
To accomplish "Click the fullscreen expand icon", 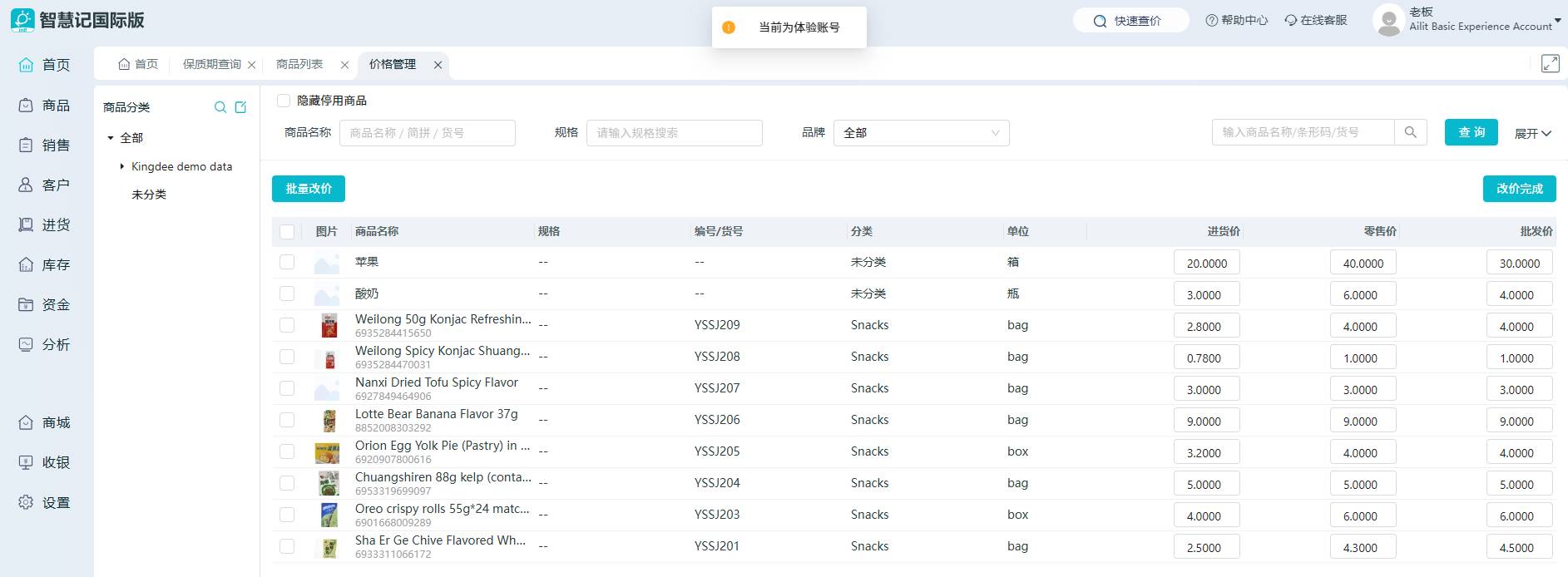I will [1550, 64].
